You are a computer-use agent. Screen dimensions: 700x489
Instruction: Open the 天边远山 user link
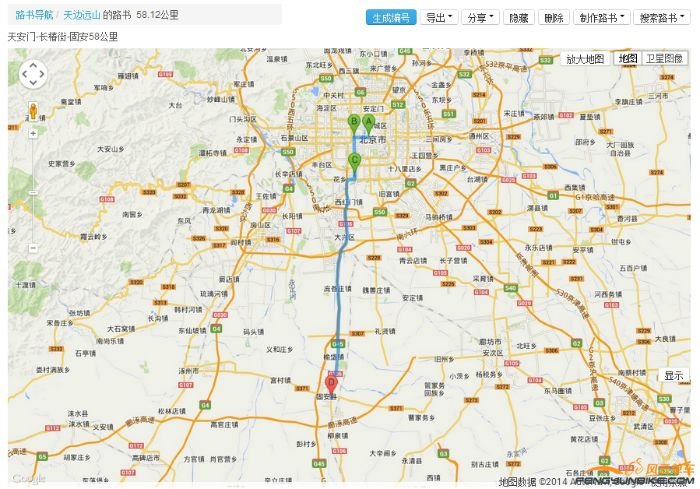pos(82,15)
